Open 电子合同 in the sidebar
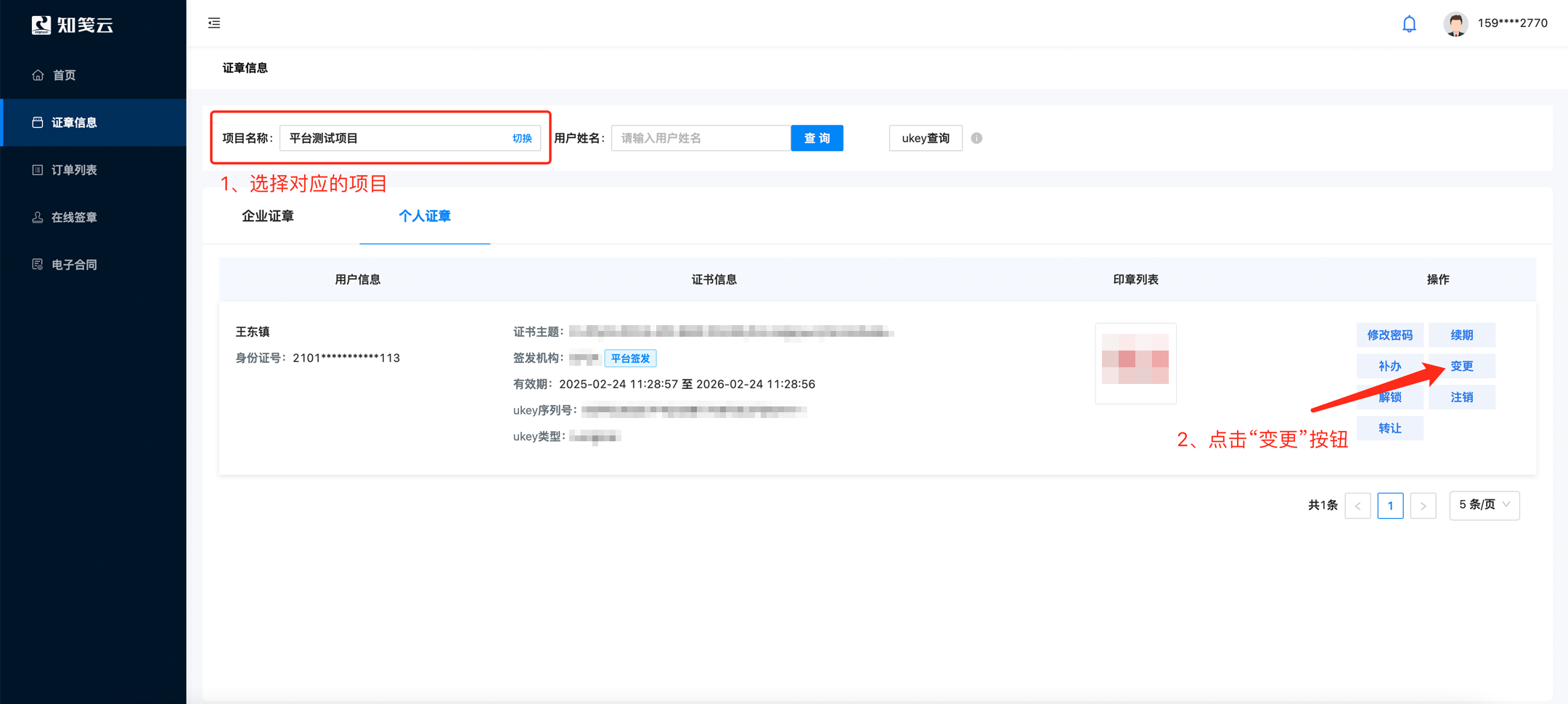This screenshot has height=704, width=1568. click(x=93, y=264)
